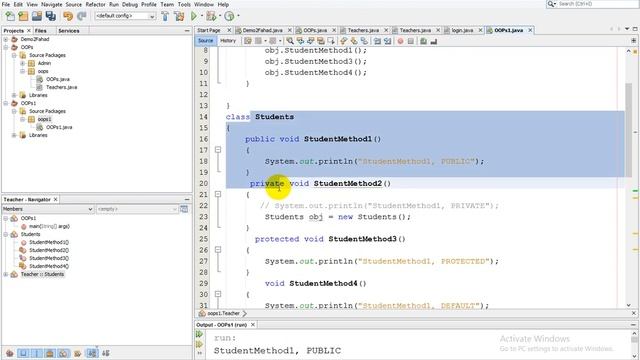Click the Save All toolbar icon
This screenshot has height=360, width=640.
51,16
